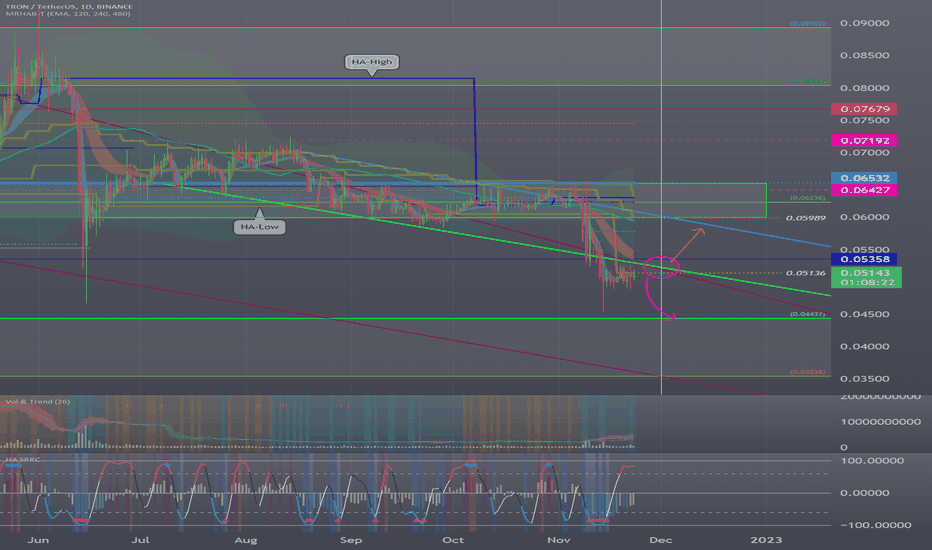Click the HA-Low callout label
This screenshot has width=932, height=550.
point(260,227)
